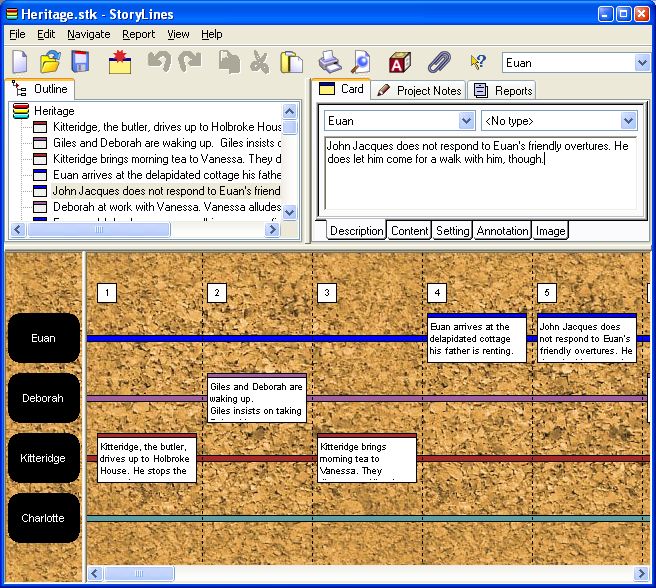Click column marker 1 on corkboard

[107, 293]
